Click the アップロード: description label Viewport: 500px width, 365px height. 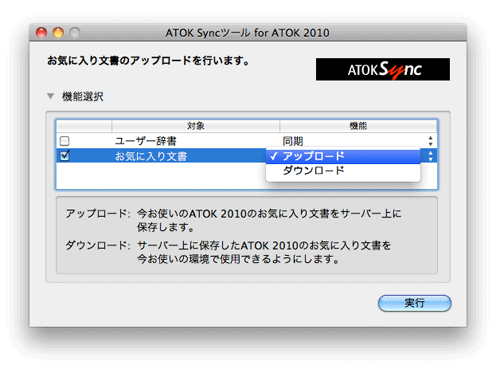(98, 213)
